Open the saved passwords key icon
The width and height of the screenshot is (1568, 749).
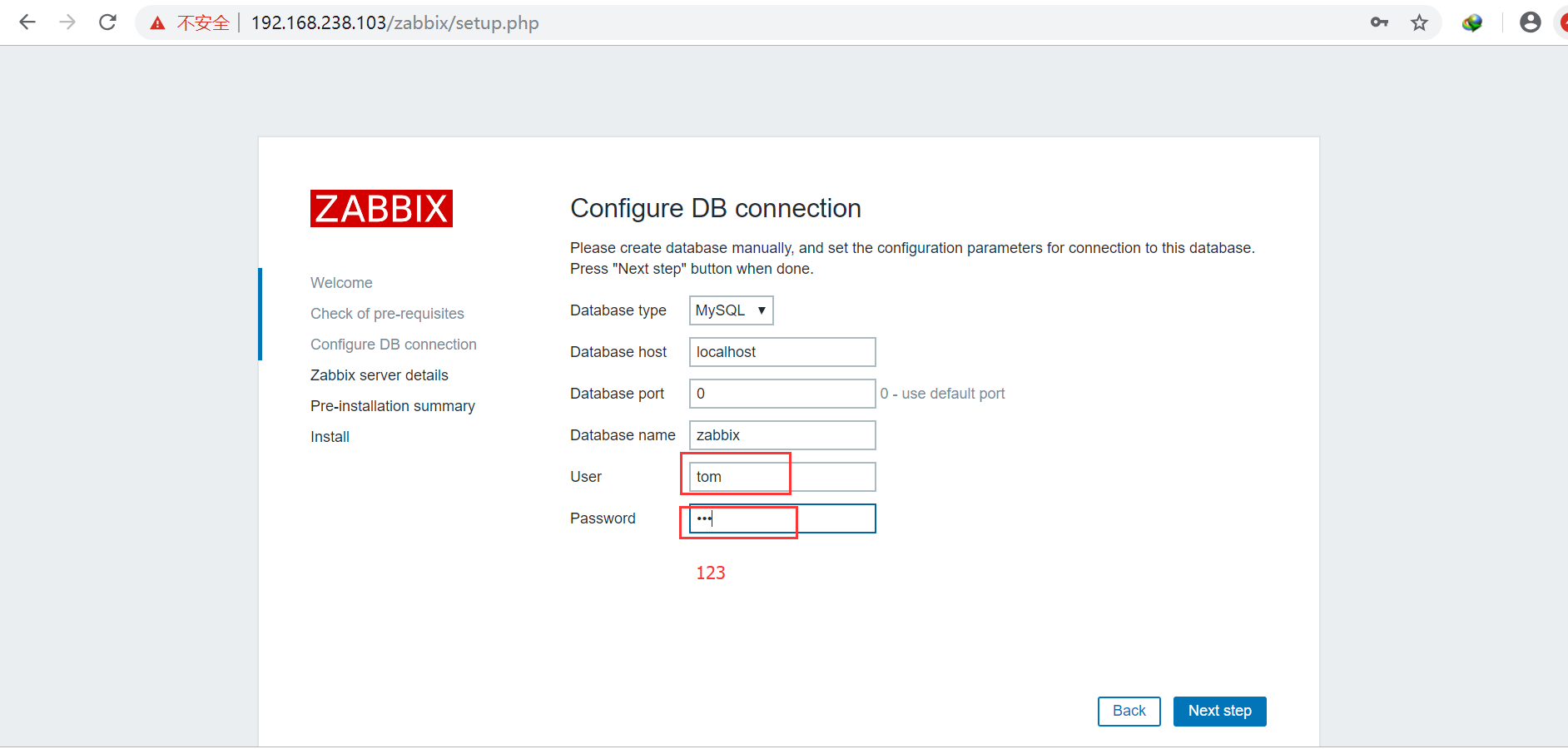pyautogui.click(x=1379, y=22)
